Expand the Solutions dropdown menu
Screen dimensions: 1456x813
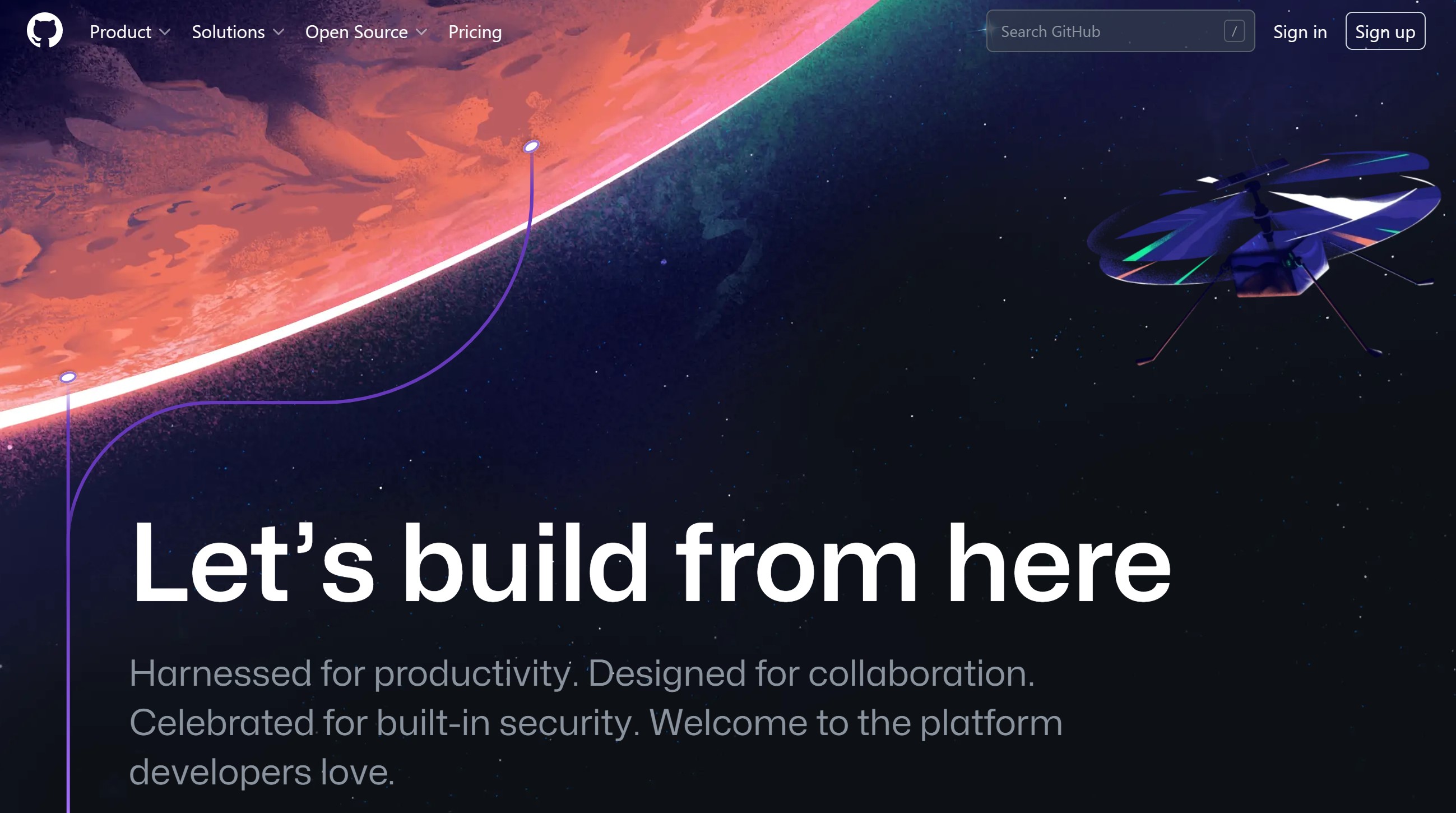238,31
